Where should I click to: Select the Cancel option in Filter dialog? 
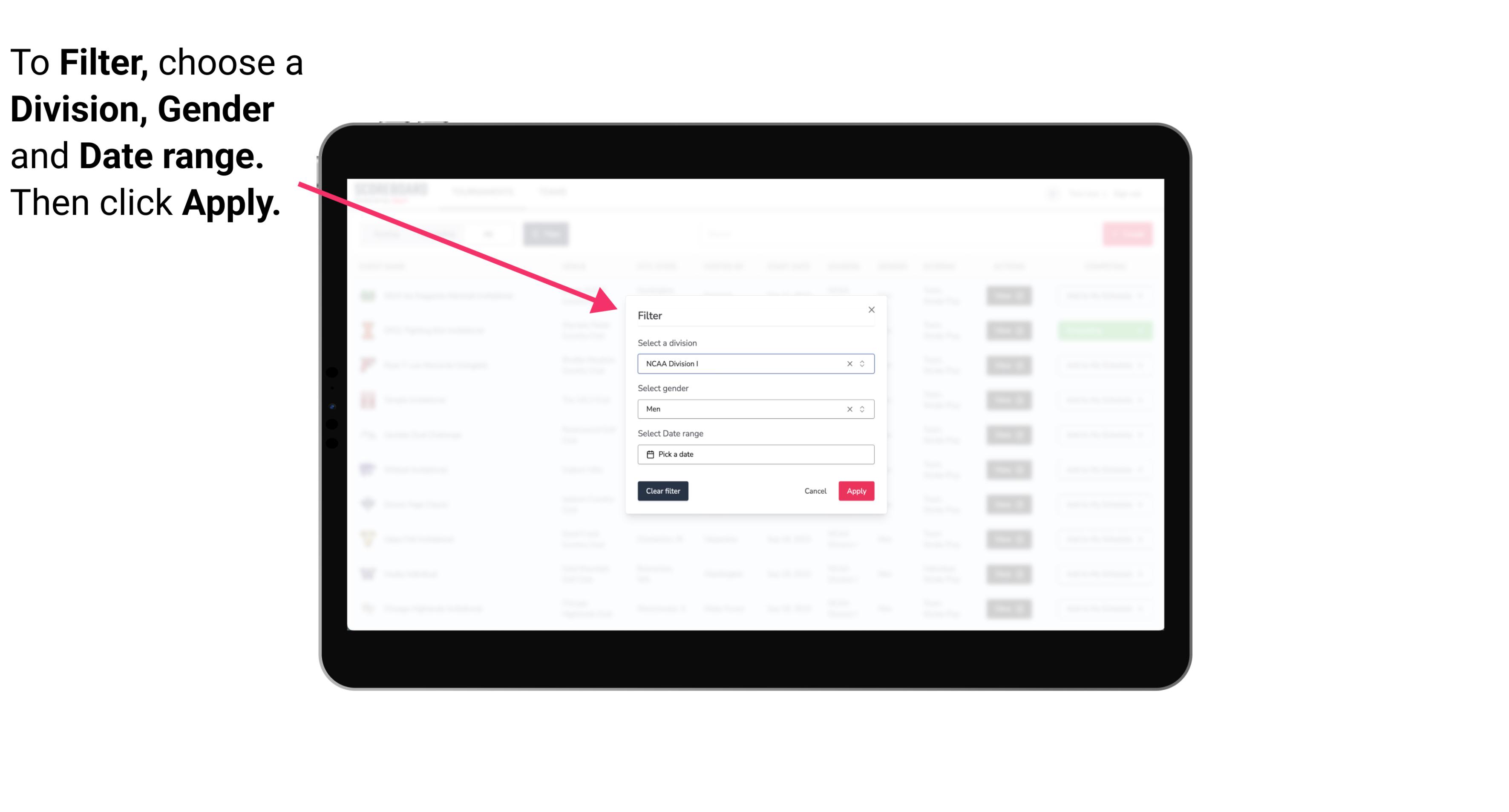point(815,491)
